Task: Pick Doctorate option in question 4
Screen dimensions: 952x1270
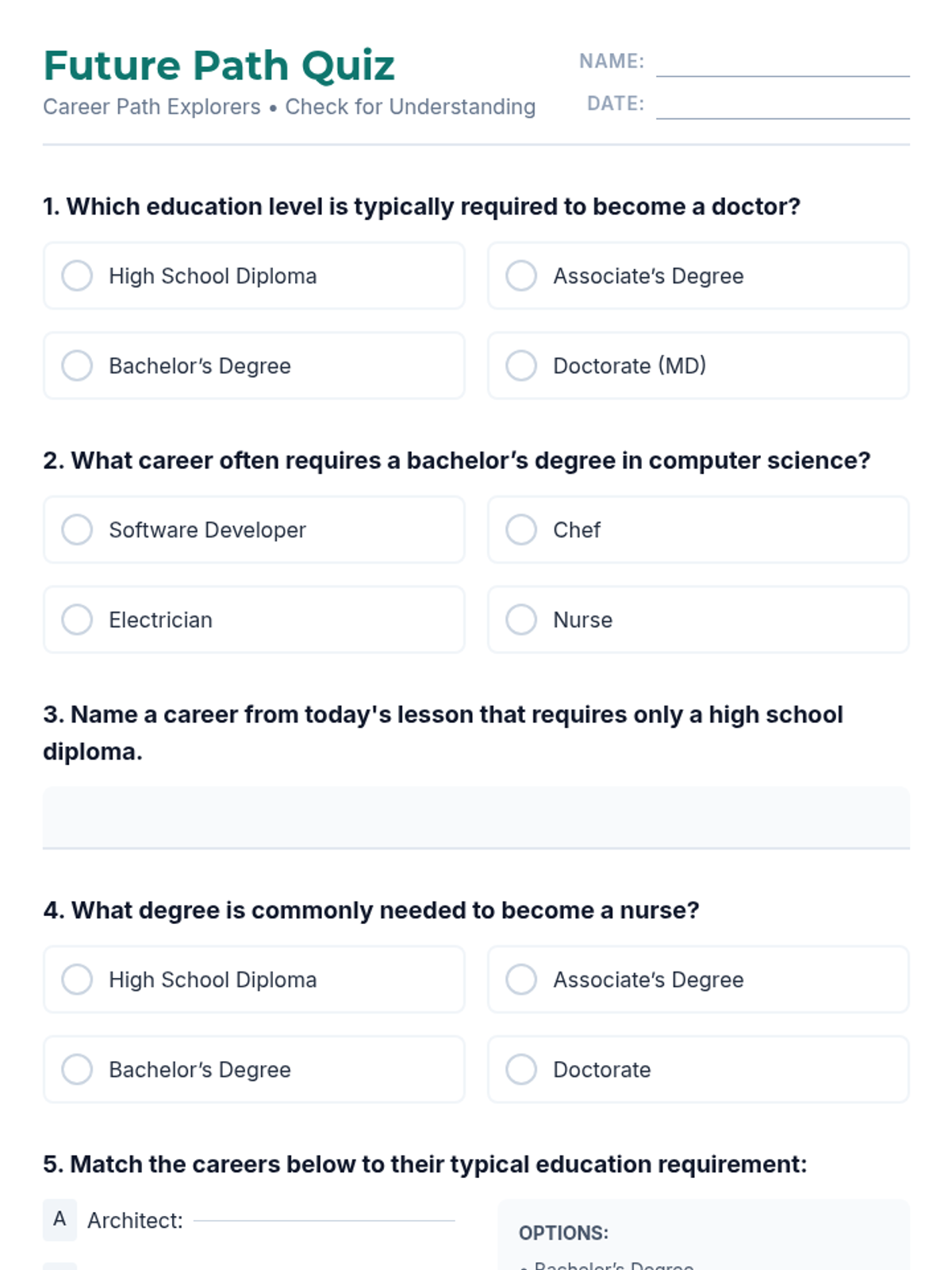Action: (x=521, y=1069)
